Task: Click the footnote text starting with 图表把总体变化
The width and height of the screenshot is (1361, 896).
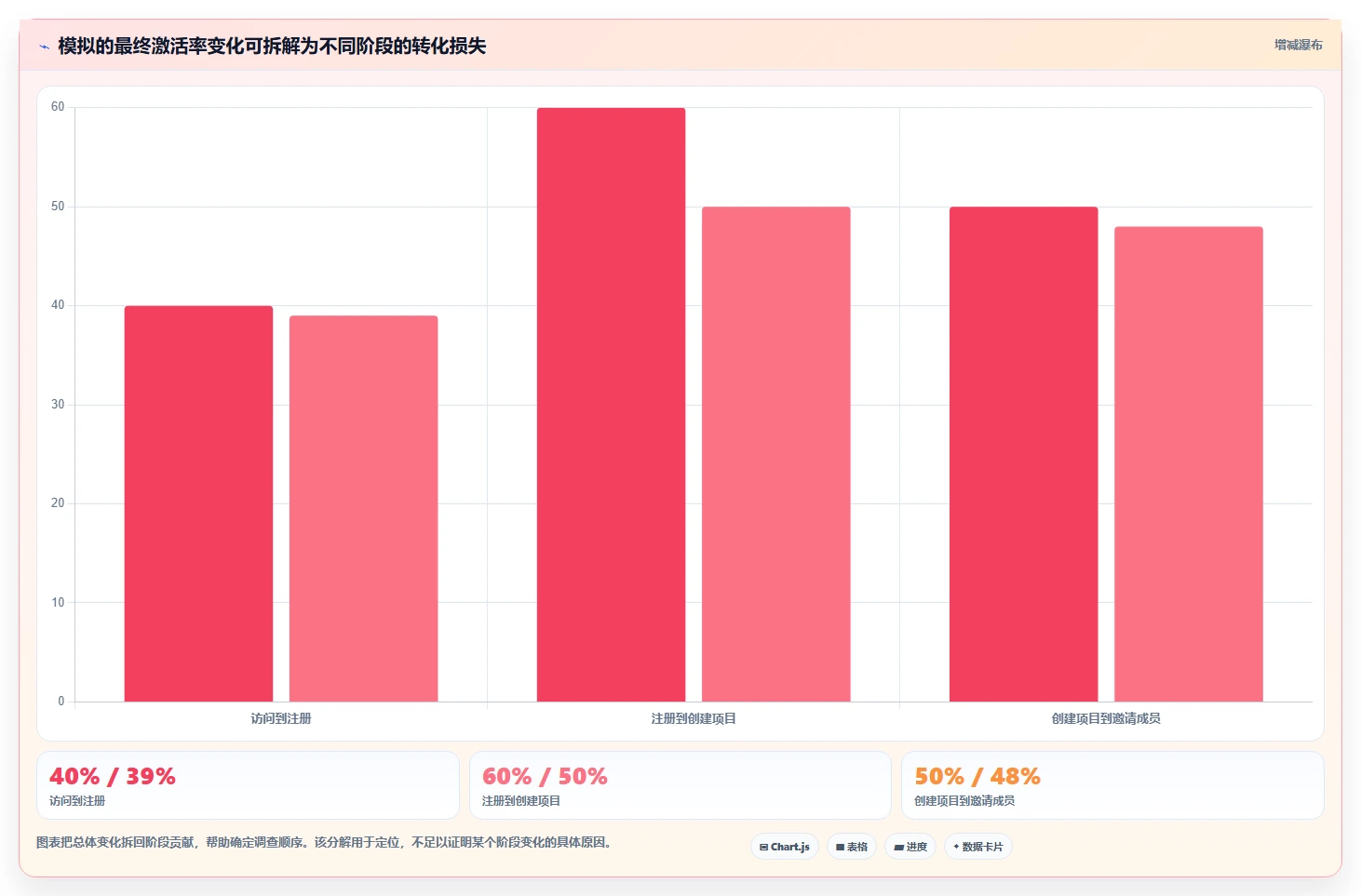Action: [x=326, y=842]
